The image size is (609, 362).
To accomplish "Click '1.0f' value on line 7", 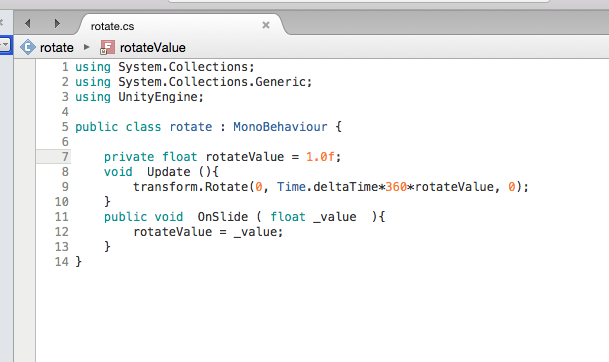I will pos(320,157).
